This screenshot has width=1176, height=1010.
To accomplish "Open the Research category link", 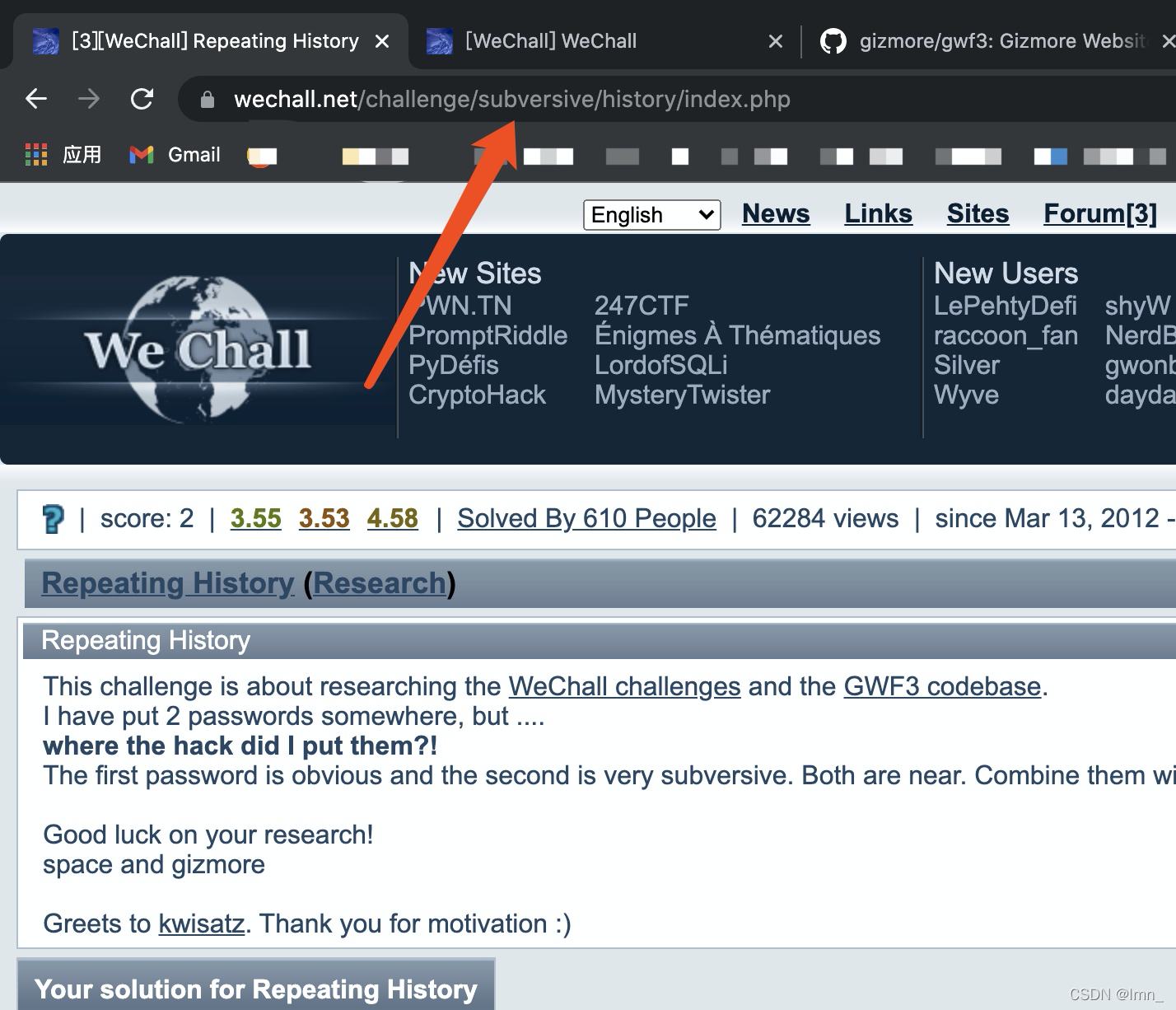I will click(379, 583).
